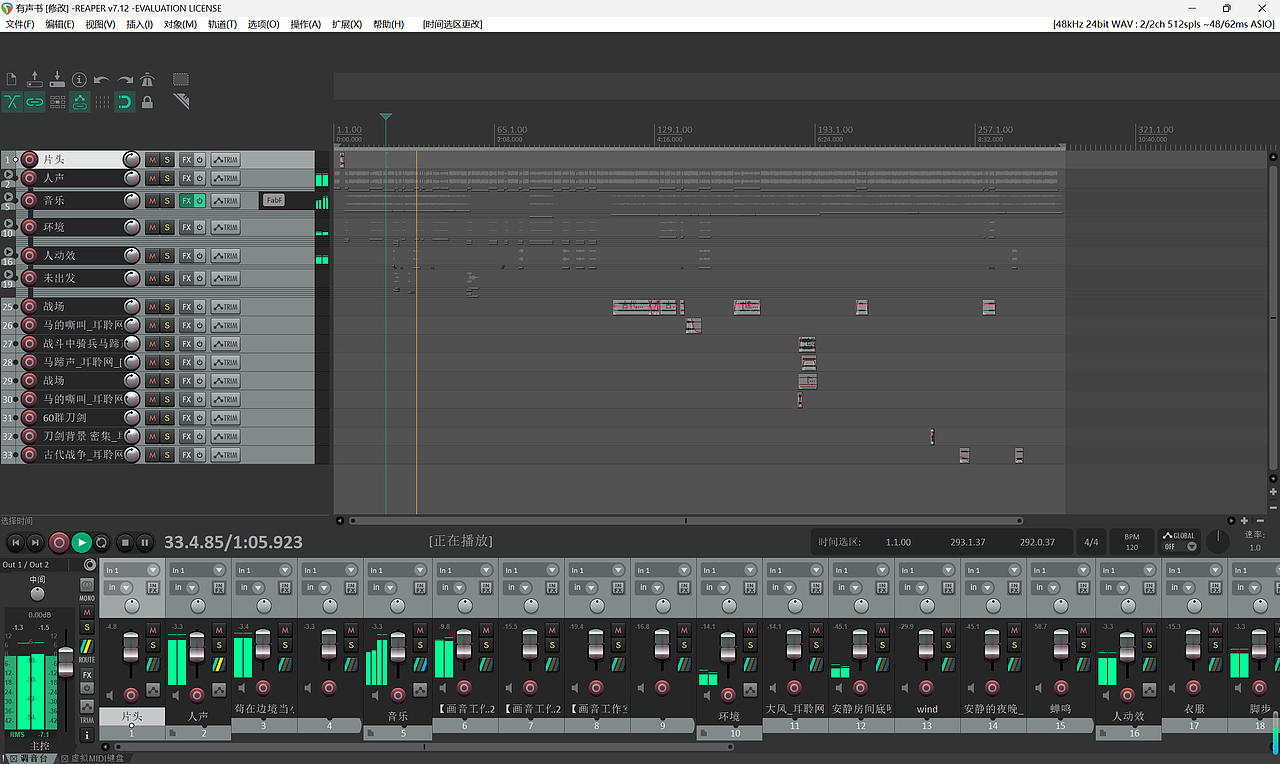
Task: Click the BPM 120 tempo field
Action: click(1132, 542)
